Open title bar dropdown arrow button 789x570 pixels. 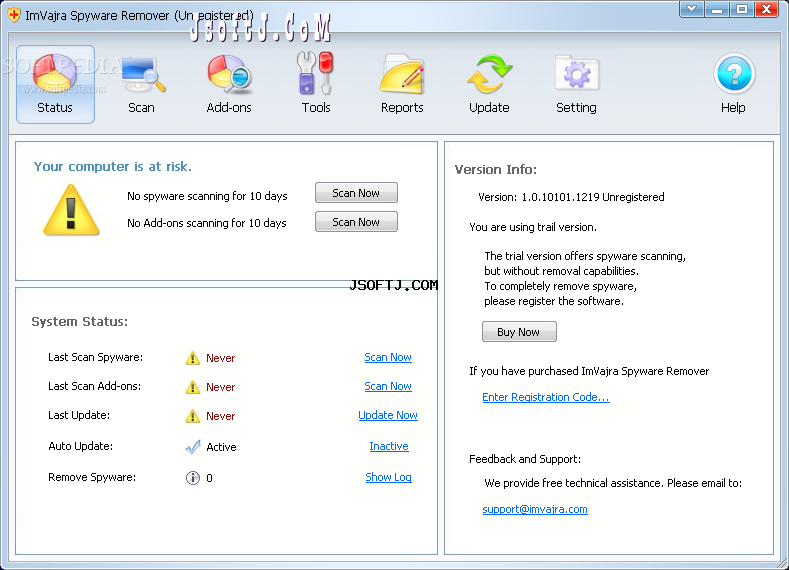point(692,9)
